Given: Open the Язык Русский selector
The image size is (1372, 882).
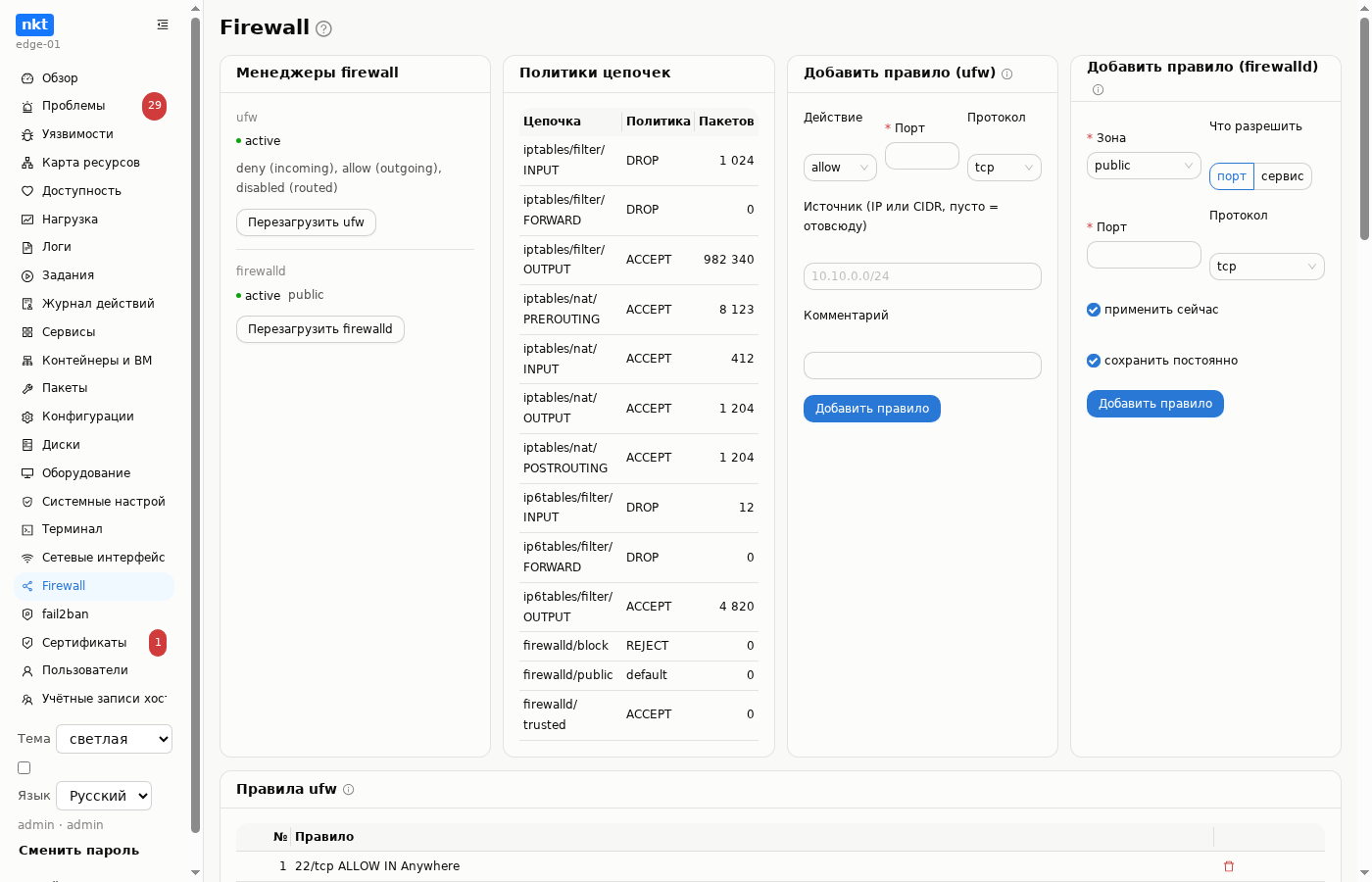Looking at the screenshot, I should 104,796.
